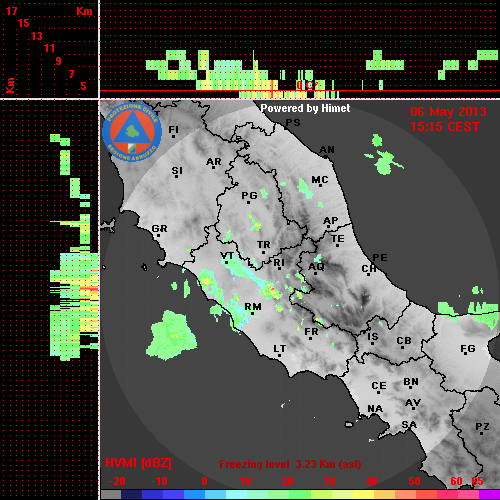Select the GR city label
500x500 pixels.
(159, 229)
